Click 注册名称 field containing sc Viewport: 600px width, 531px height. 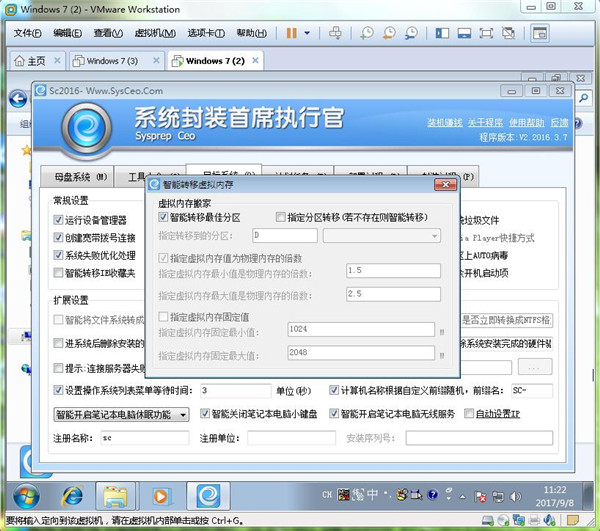145,438
